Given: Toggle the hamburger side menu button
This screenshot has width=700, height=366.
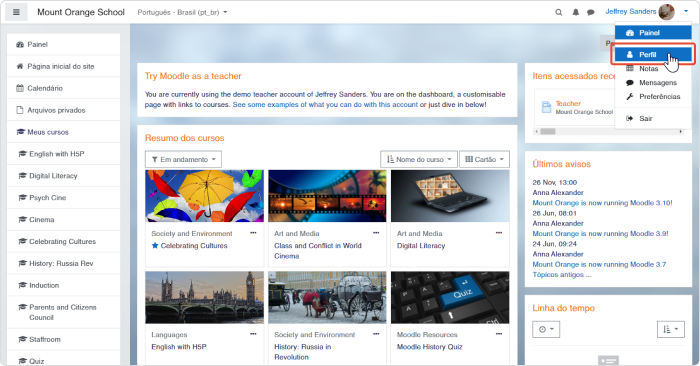Looking at the screenshot, I should pos(16,12).
